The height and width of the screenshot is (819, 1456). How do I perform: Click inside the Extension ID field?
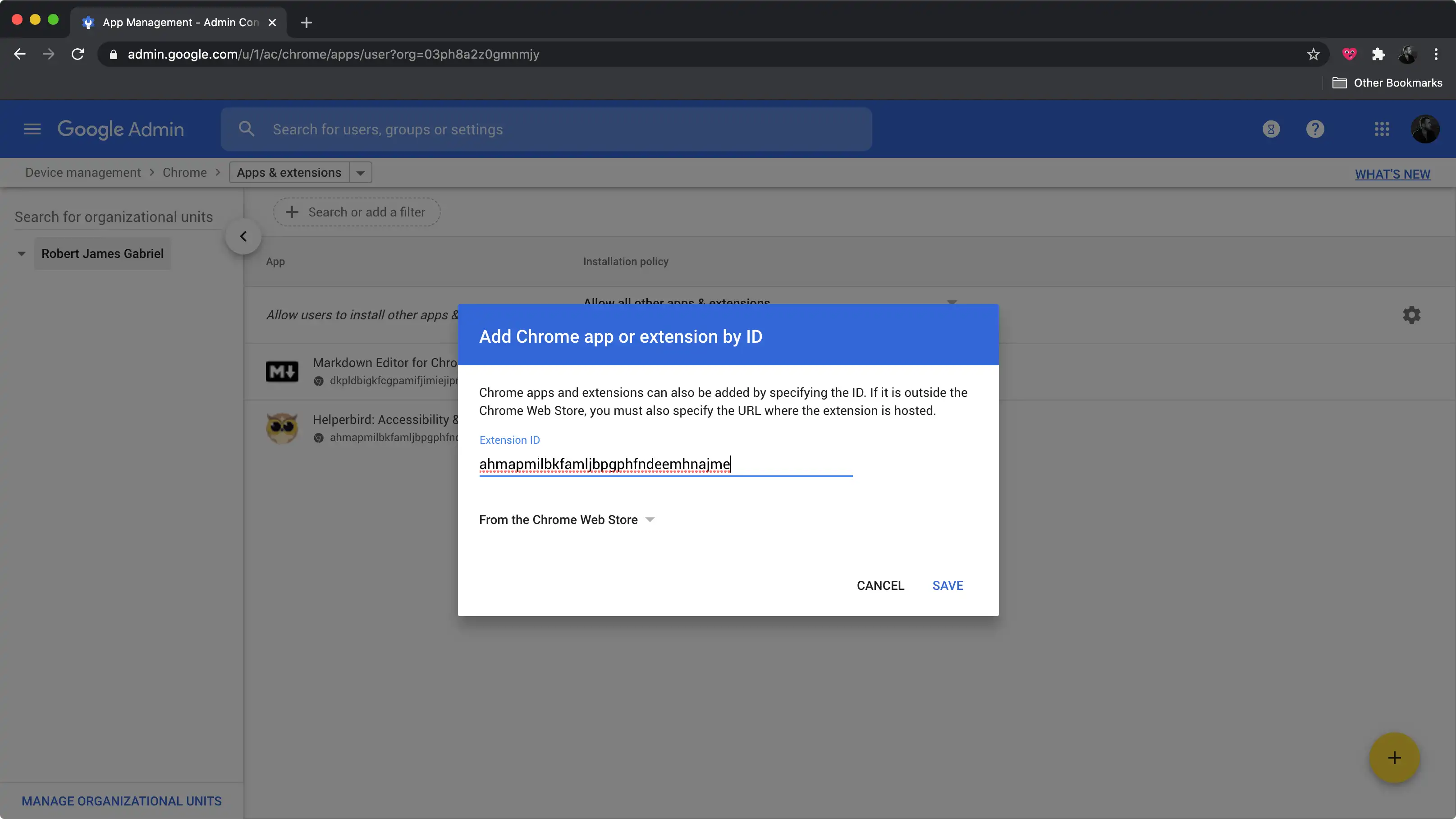coord(665,465)
